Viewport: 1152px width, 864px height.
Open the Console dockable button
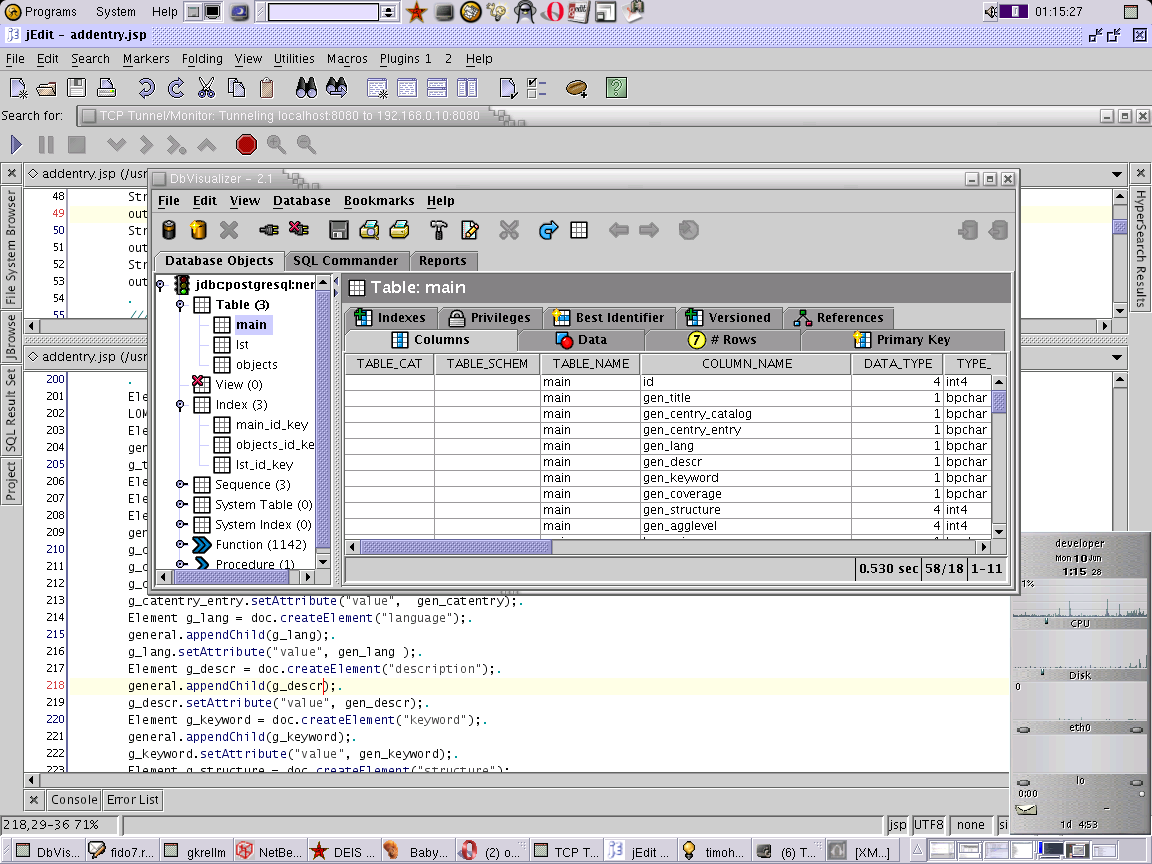tap(74, 800)
